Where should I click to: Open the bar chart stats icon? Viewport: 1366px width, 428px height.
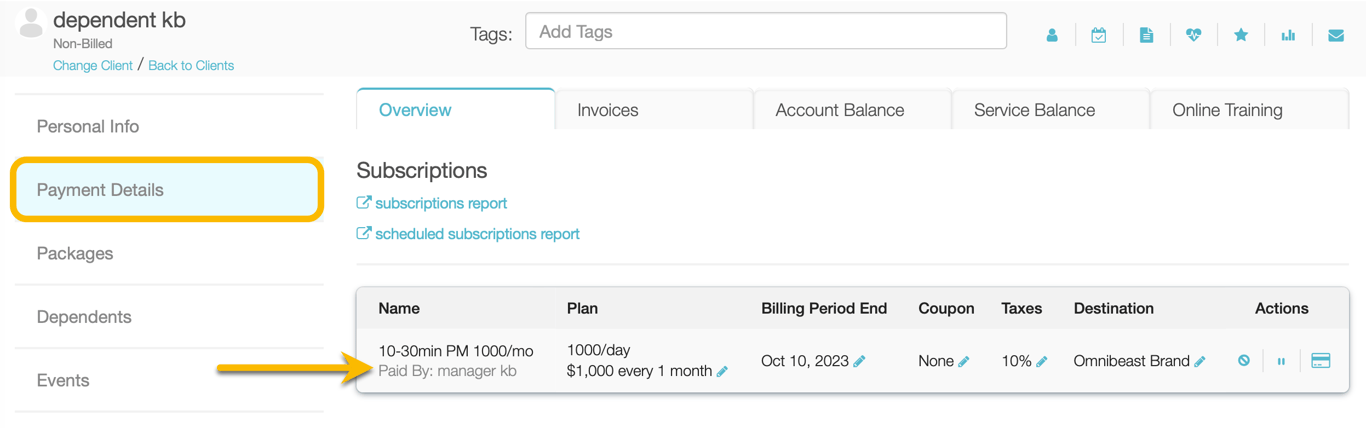point(1288,35)
